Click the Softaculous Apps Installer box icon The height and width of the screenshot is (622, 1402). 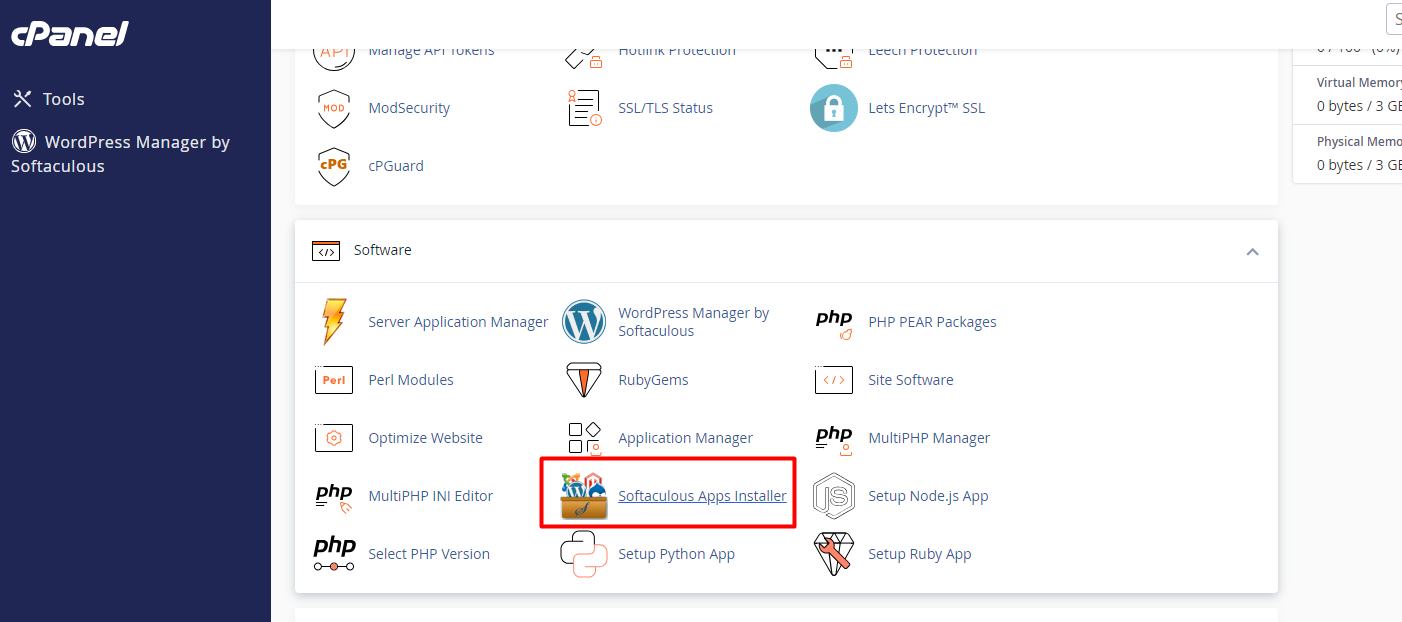(584, 496)
